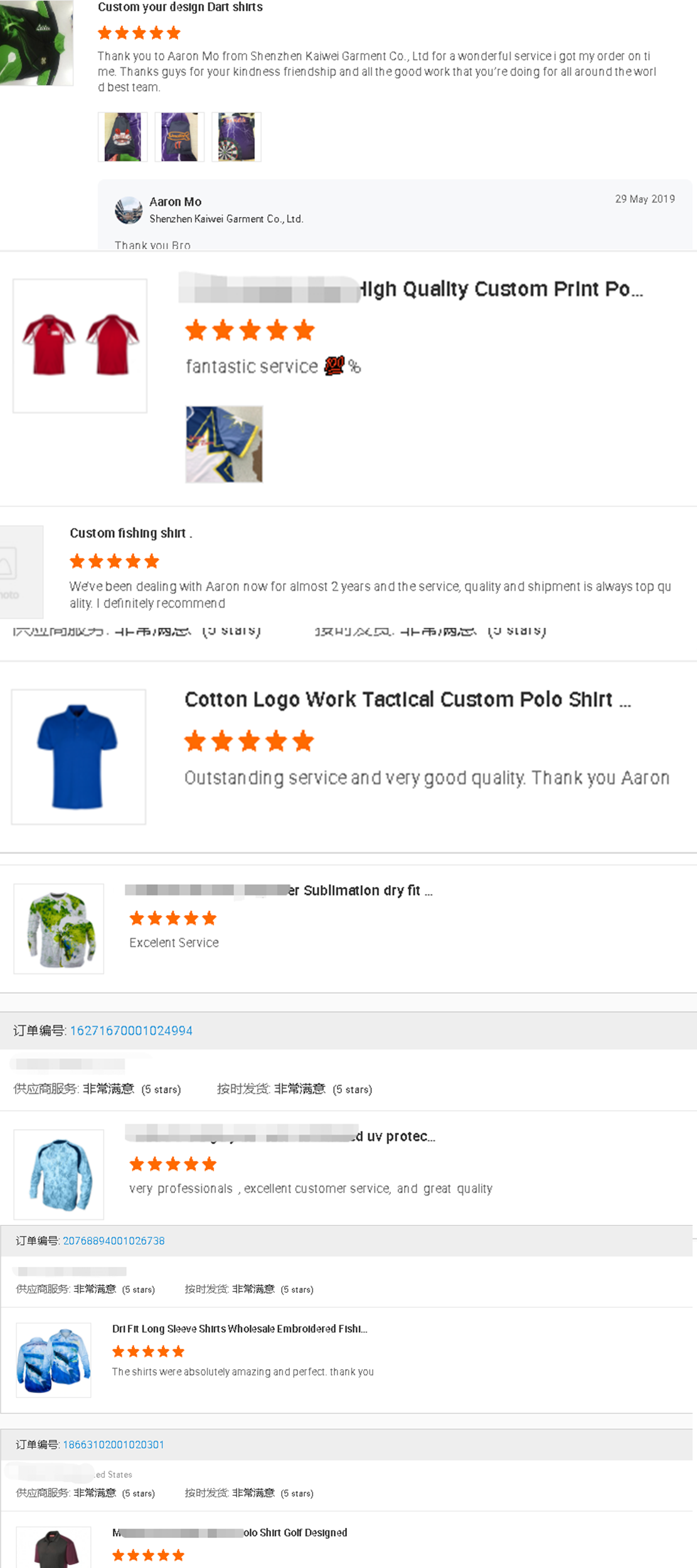Image resolution: width=697 pixels, height=1568 pixels.
Task: Click the world map print shirt thumbnail
Action: pos(59,929)
